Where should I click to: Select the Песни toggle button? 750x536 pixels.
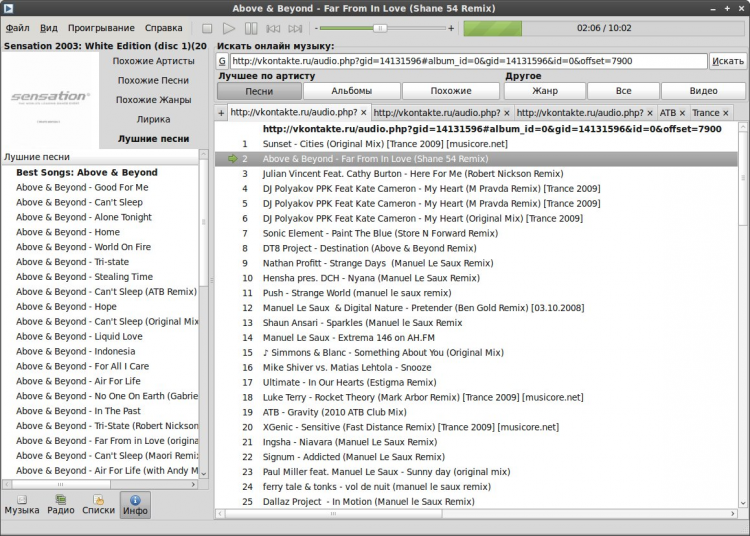tap(259, 91)
